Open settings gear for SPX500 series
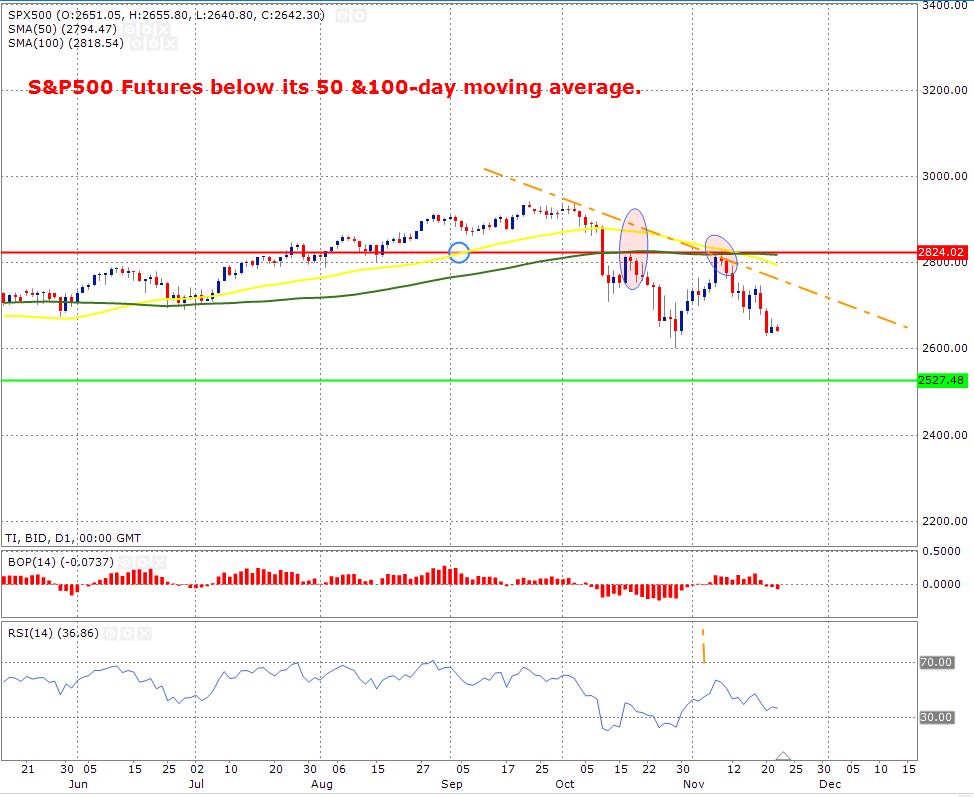The width and height of the screenshot is (974, 797). [359, 16]
